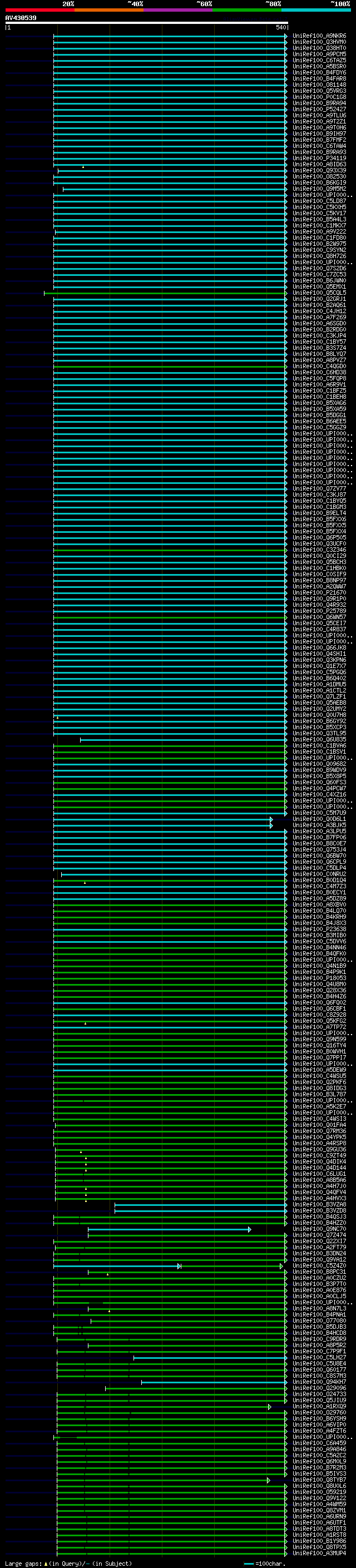Screen dimensions: 356x1568
Task: Click UniRef100_A9T2Z1 label
Action: 319,121
